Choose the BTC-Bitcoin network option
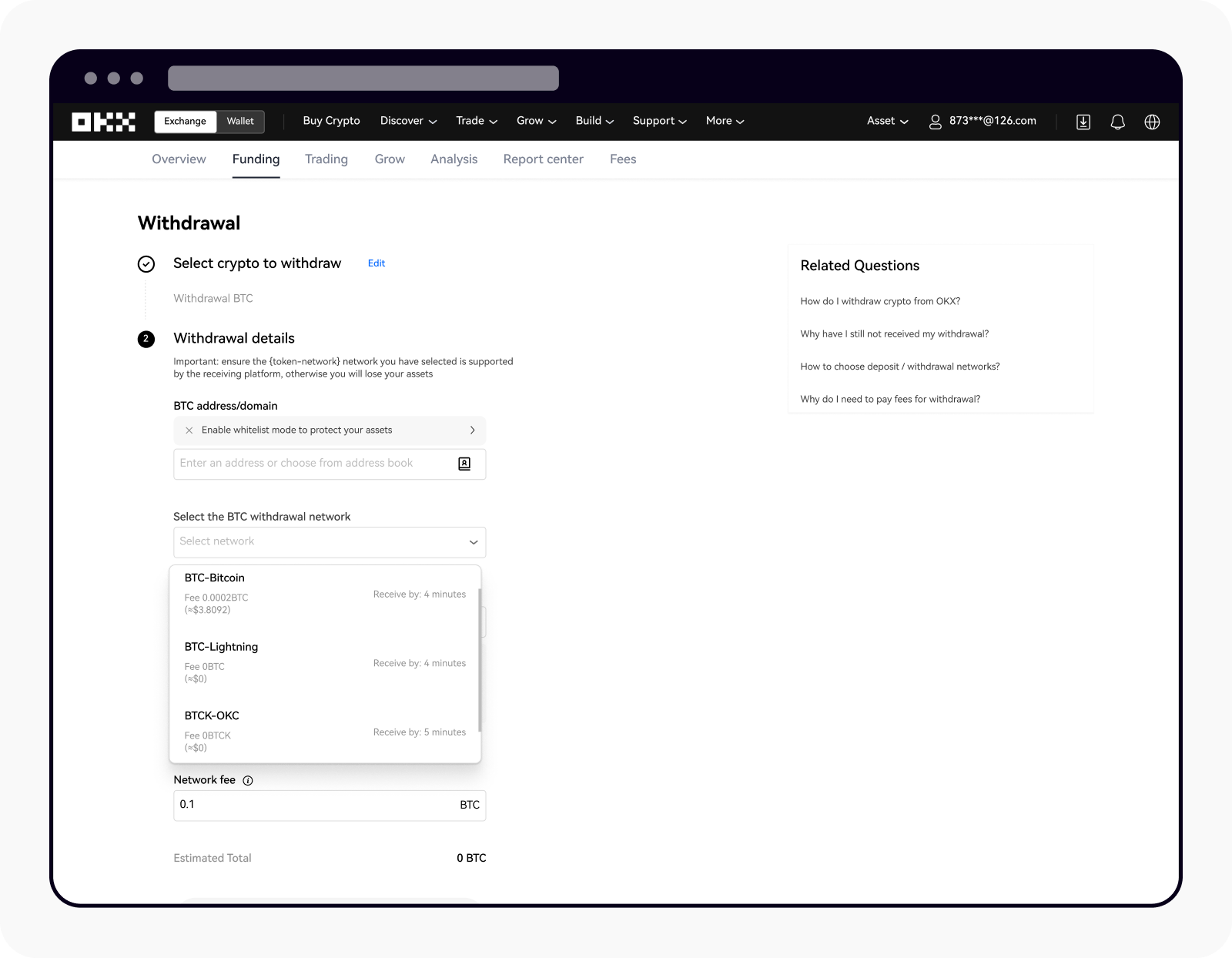 (325, 594)
